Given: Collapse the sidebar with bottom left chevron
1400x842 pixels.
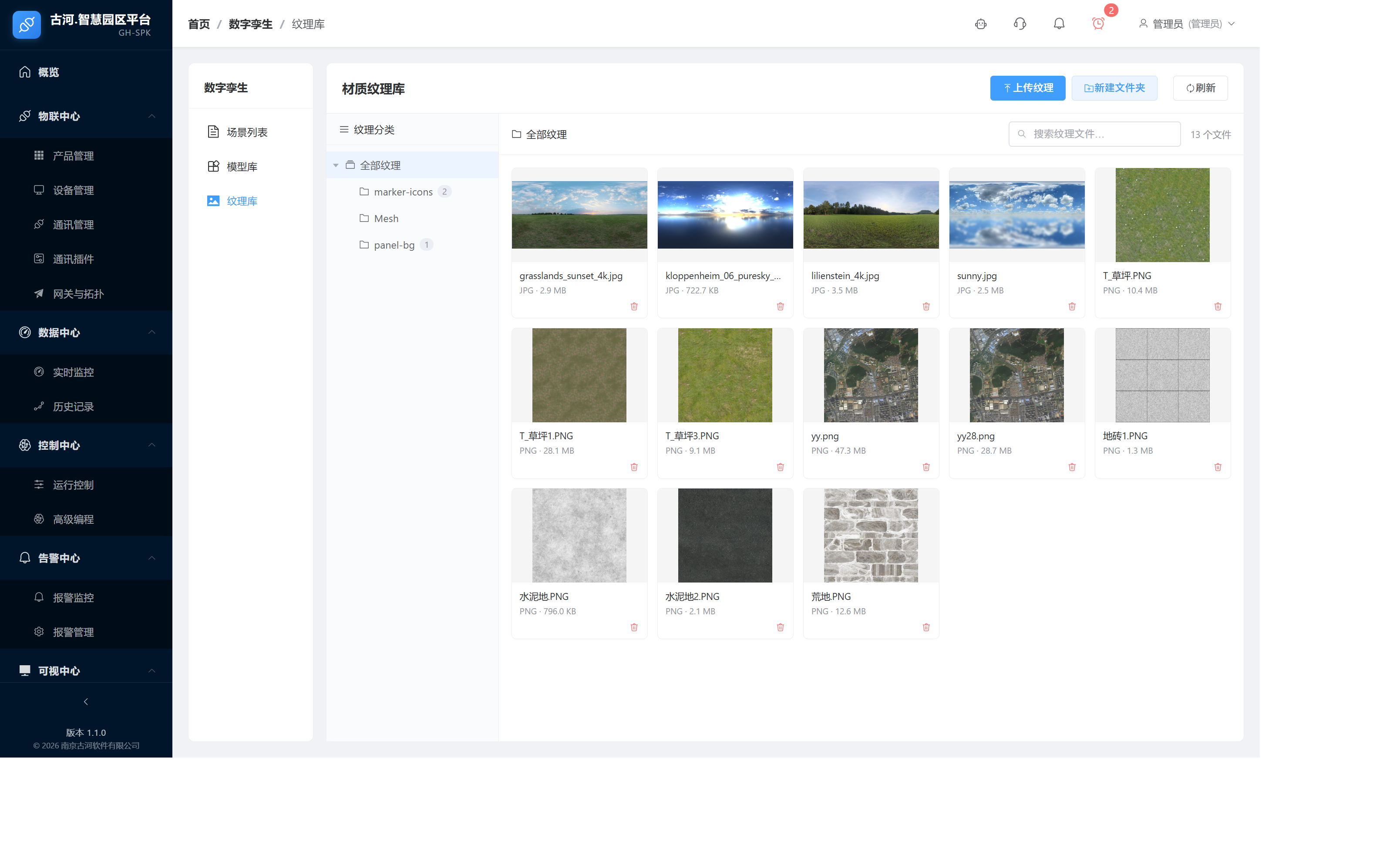Looking at the screenshot, I should coord(86,701).
